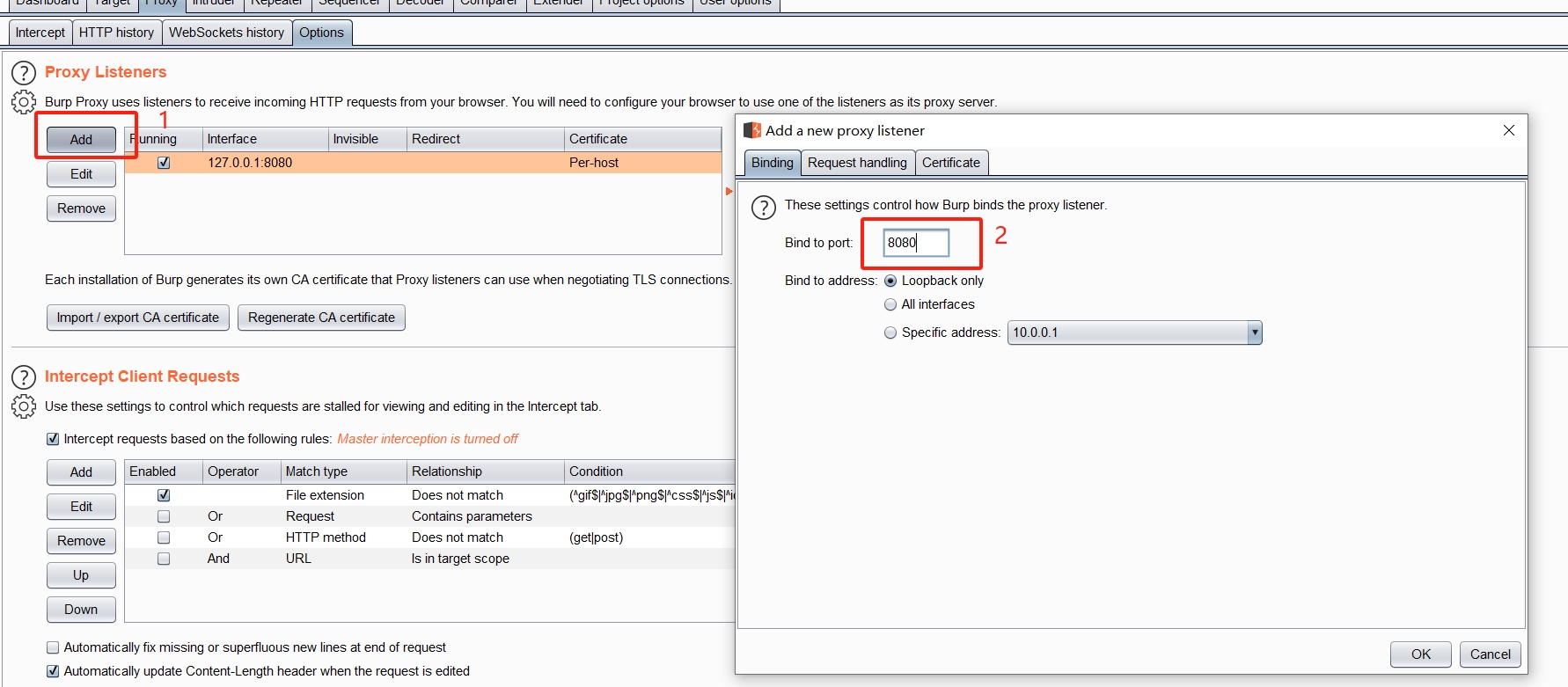The image size is (1568, 687).
Task: Enable the HTTP method rule checkbox
Action: (x=164, y=537)
